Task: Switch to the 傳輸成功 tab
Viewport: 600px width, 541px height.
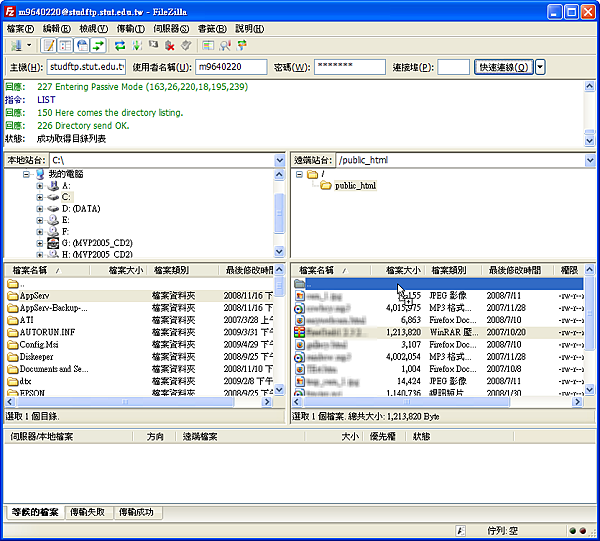Action: pos(136,512)
